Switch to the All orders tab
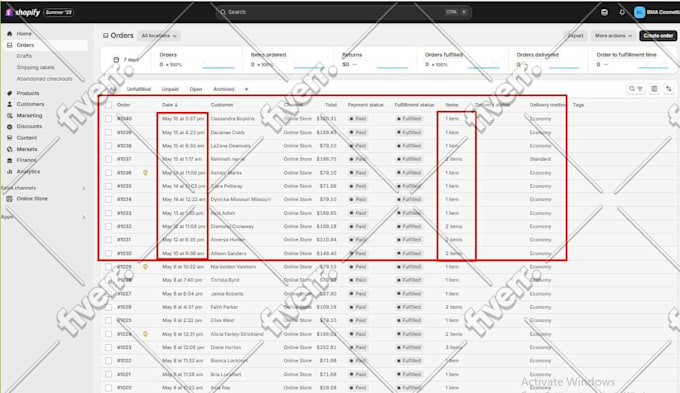The height and width of the screenshot is (393, 680). pyautogui.click(x=113, y=89)
